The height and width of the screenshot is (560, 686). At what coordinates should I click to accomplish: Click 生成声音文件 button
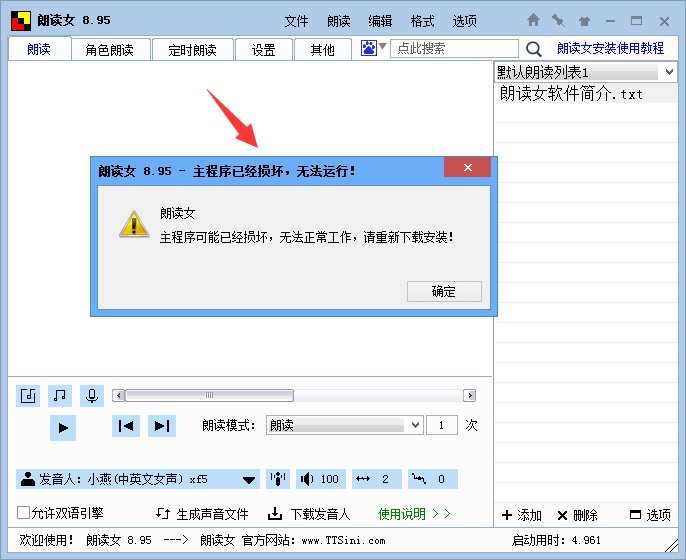[x=203, y=514]
